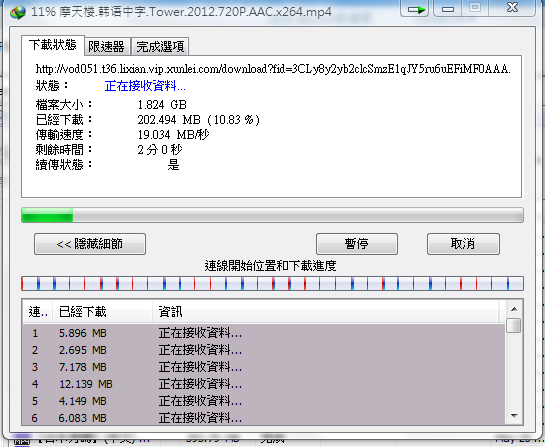Select connection row with 12.139 MB
This screenshot has width=545, height=447.
pyautogui.click(x=264, y=384)
